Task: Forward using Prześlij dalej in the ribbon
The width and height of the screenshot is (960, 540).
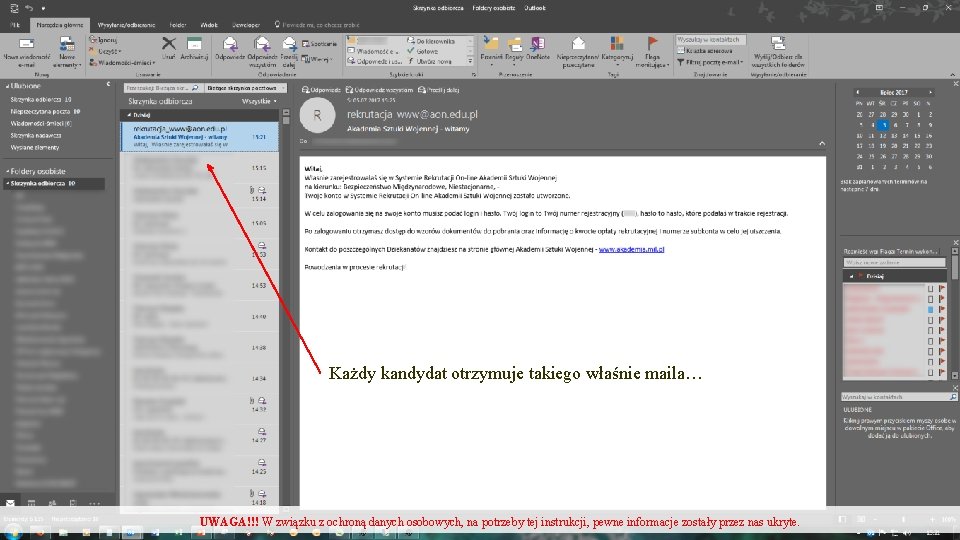Action: point(289,52)
